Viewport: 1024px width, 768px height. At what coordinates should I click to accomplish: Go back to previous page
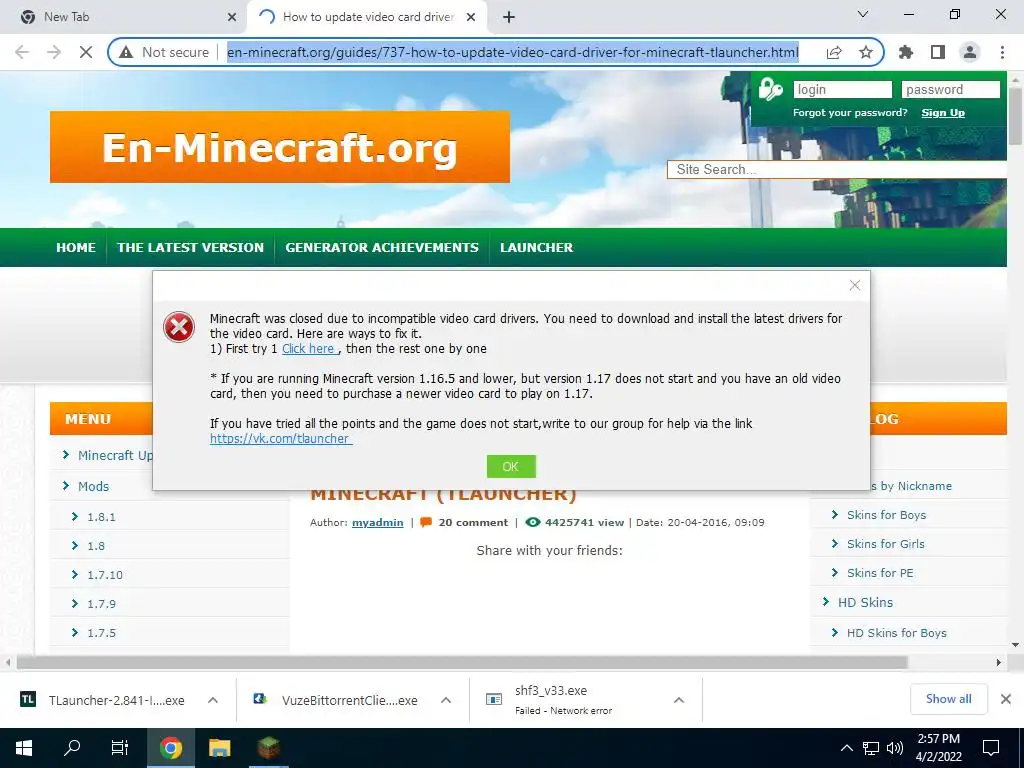22,52
